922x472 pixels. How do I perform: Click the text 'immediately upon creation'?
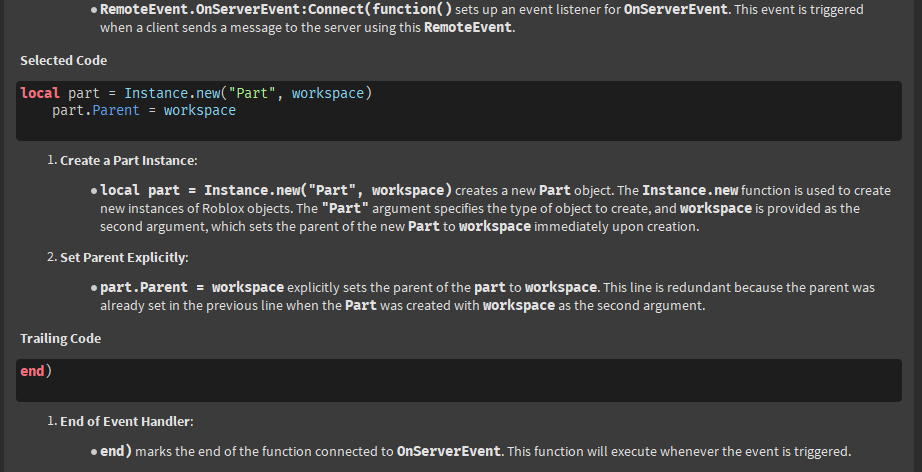pos(617,227)
